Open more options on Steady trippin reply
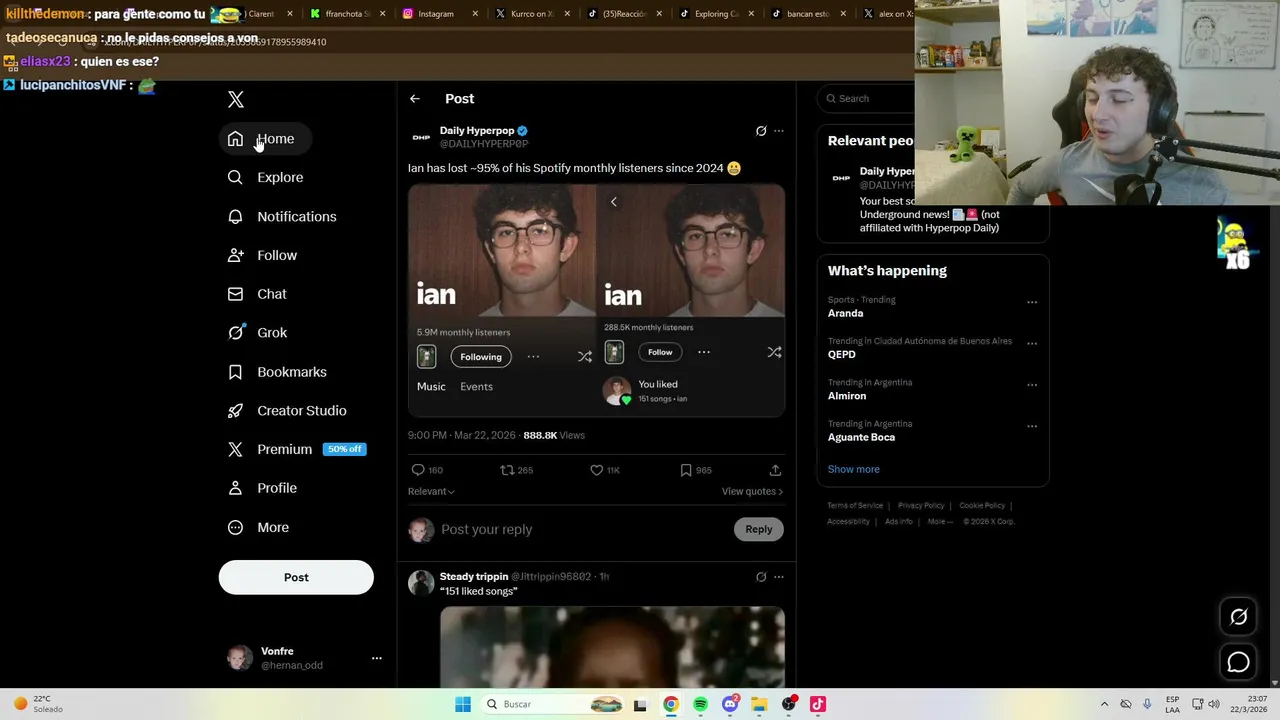Viewport: 1280px width, 720px height. tap(779, 577)
